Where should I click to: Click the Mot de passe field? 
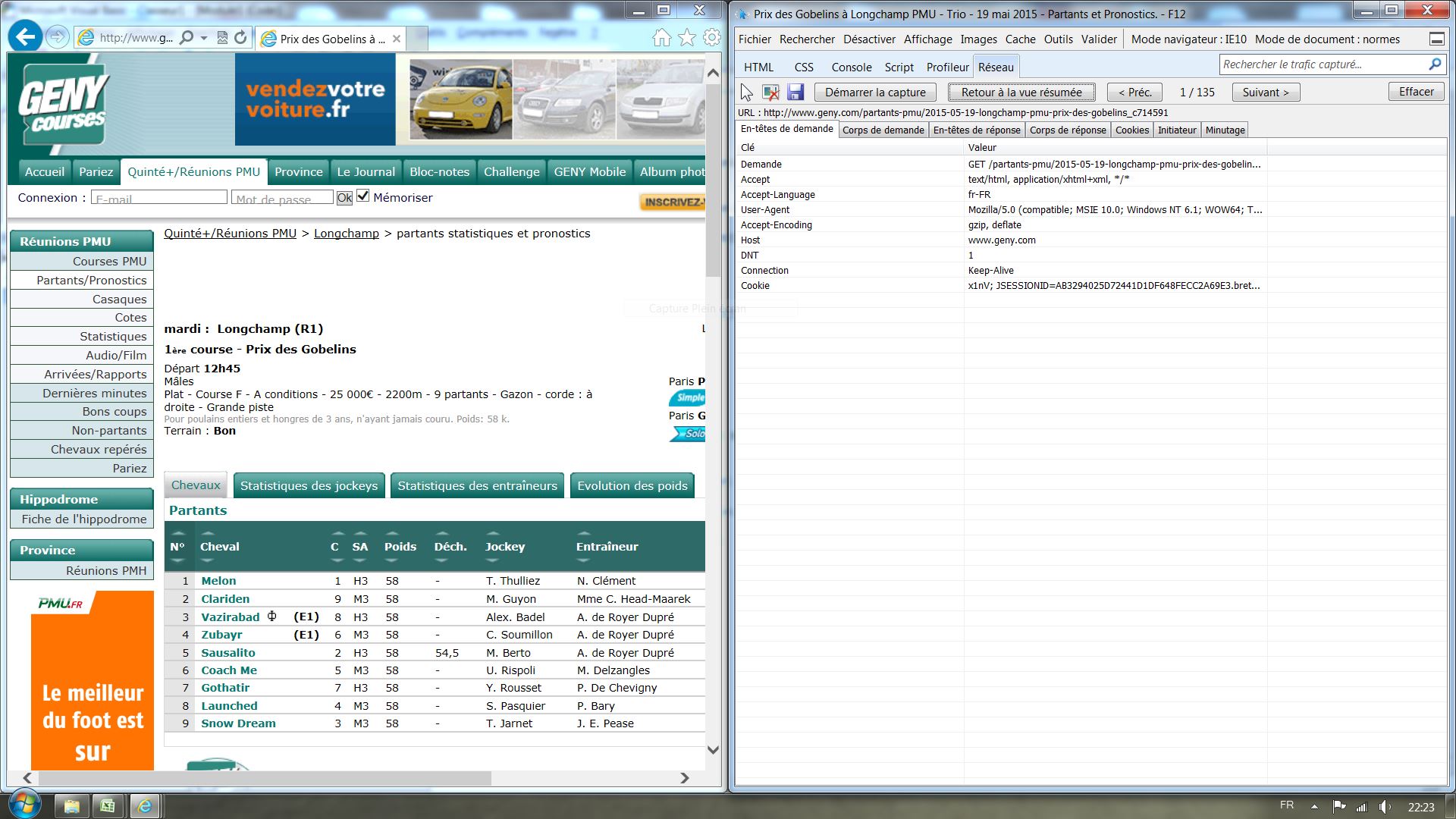[282, 197]
